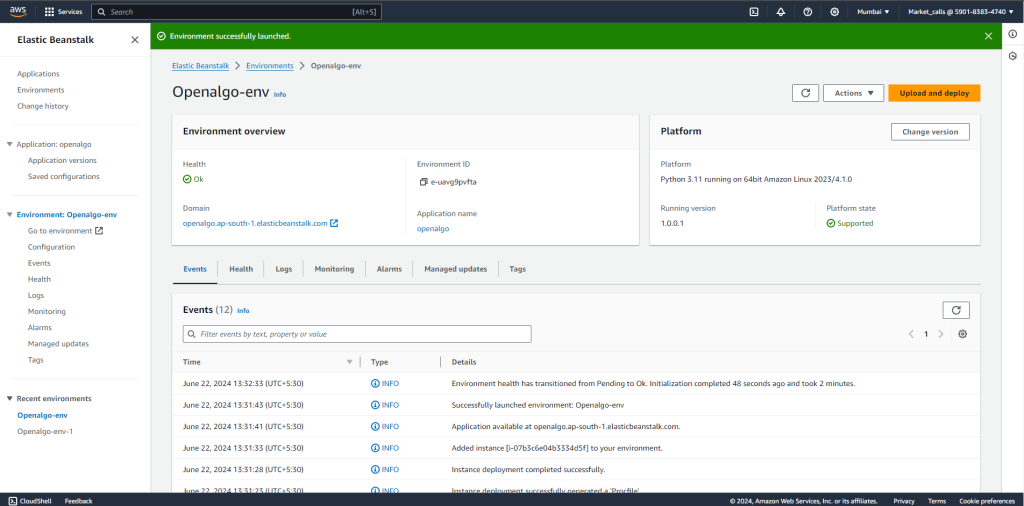This screenshot has height=506, width=1024.
Task: Collapse the Application: openalgo section
Action: tap(10, 144)
